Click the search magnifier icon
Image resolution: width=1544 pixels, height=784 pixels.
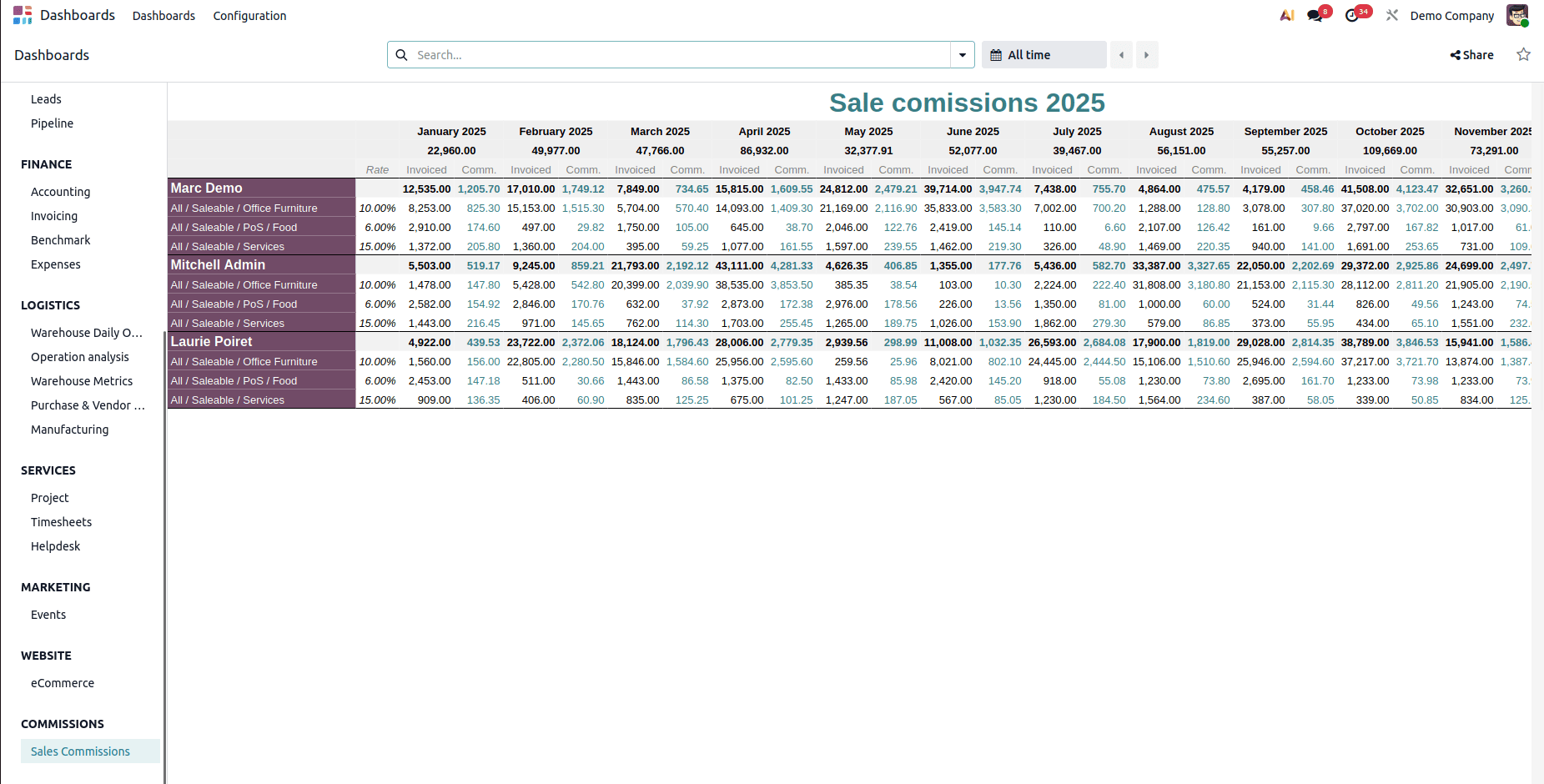(x=402, y=54)
